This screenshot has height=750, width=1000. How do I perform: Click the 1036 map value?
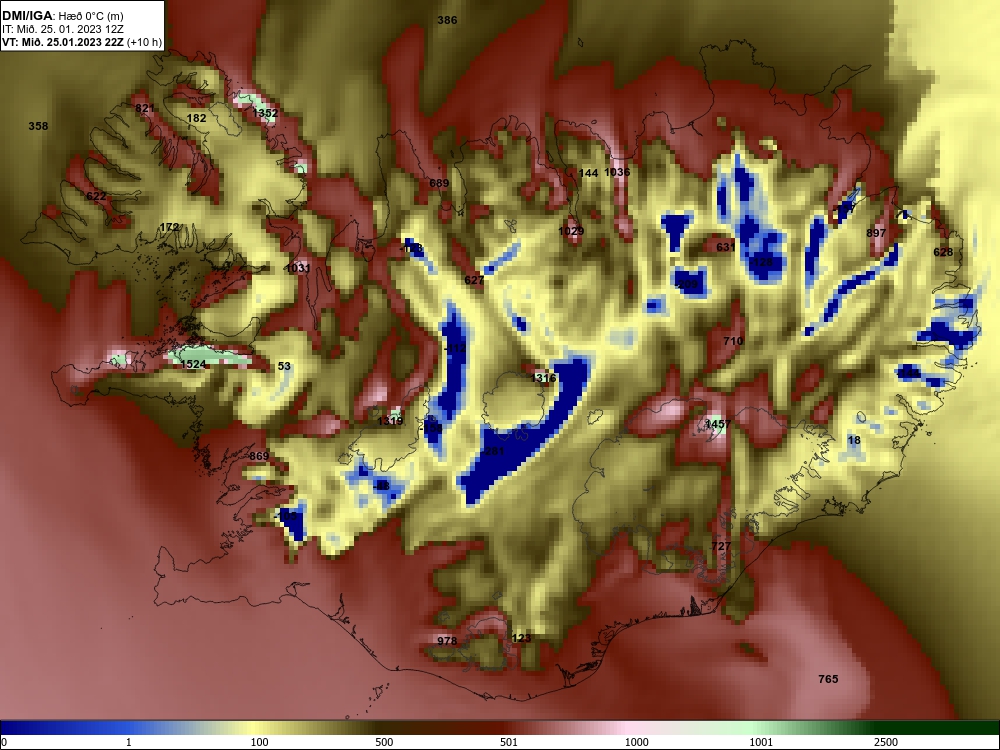click(617, 172)
